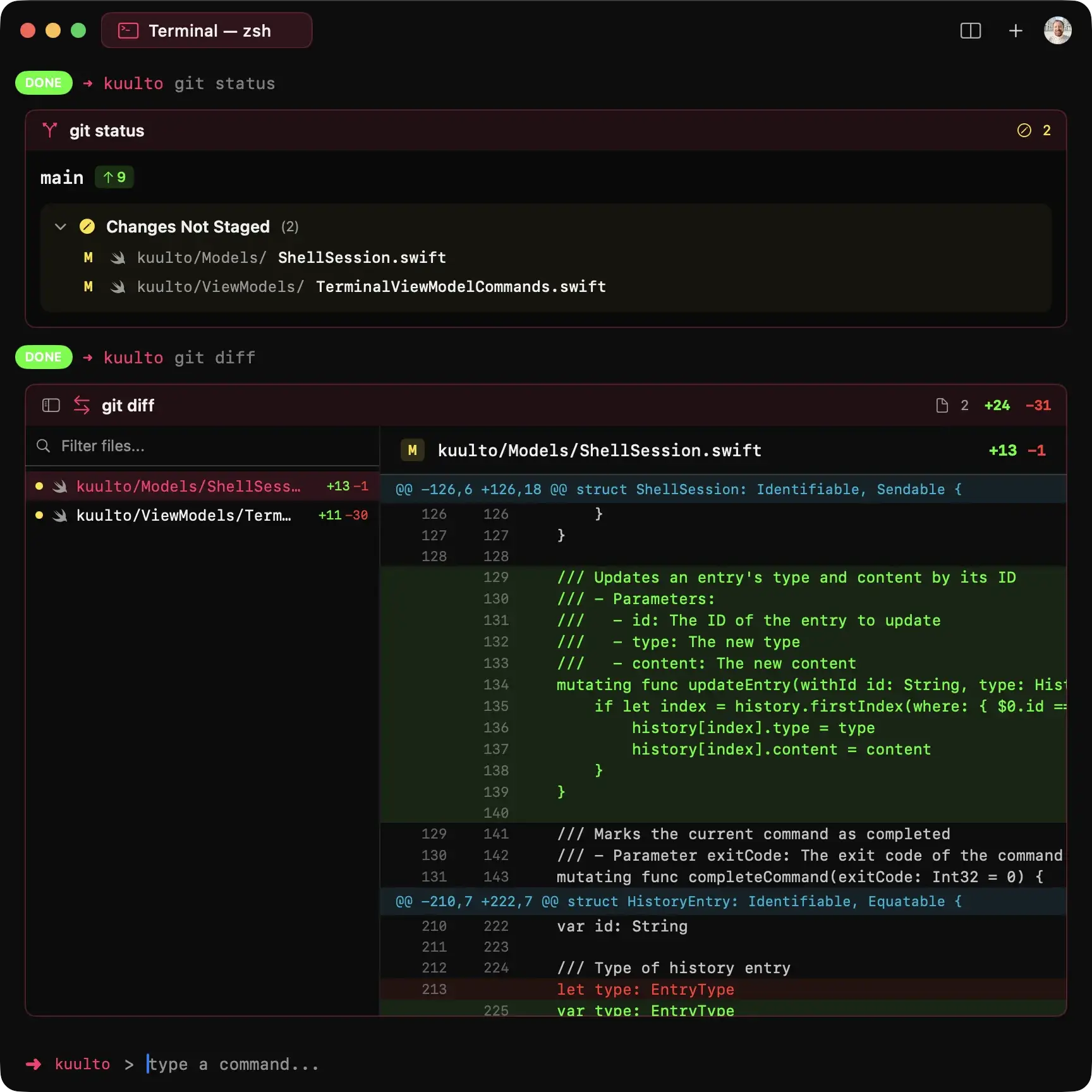The height and width of the screenshot is (1092, 1092).
Task: Collapse the HistoryEntry hunk header at line 210
Action: (x=678, y=901)
